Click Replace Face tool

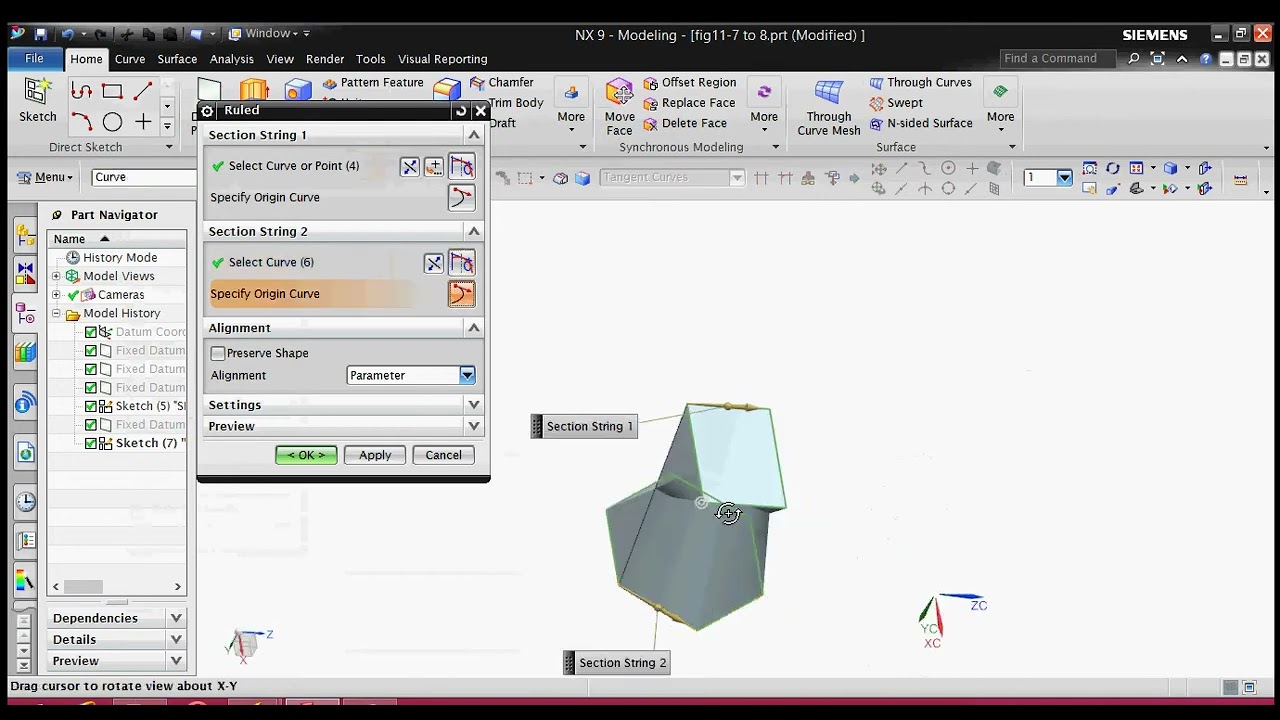tap(690, 103)
